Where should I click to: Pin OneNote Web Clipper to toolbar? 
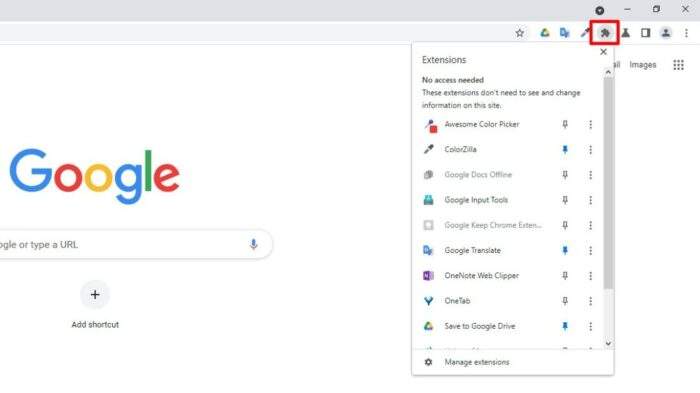(565, 276)
